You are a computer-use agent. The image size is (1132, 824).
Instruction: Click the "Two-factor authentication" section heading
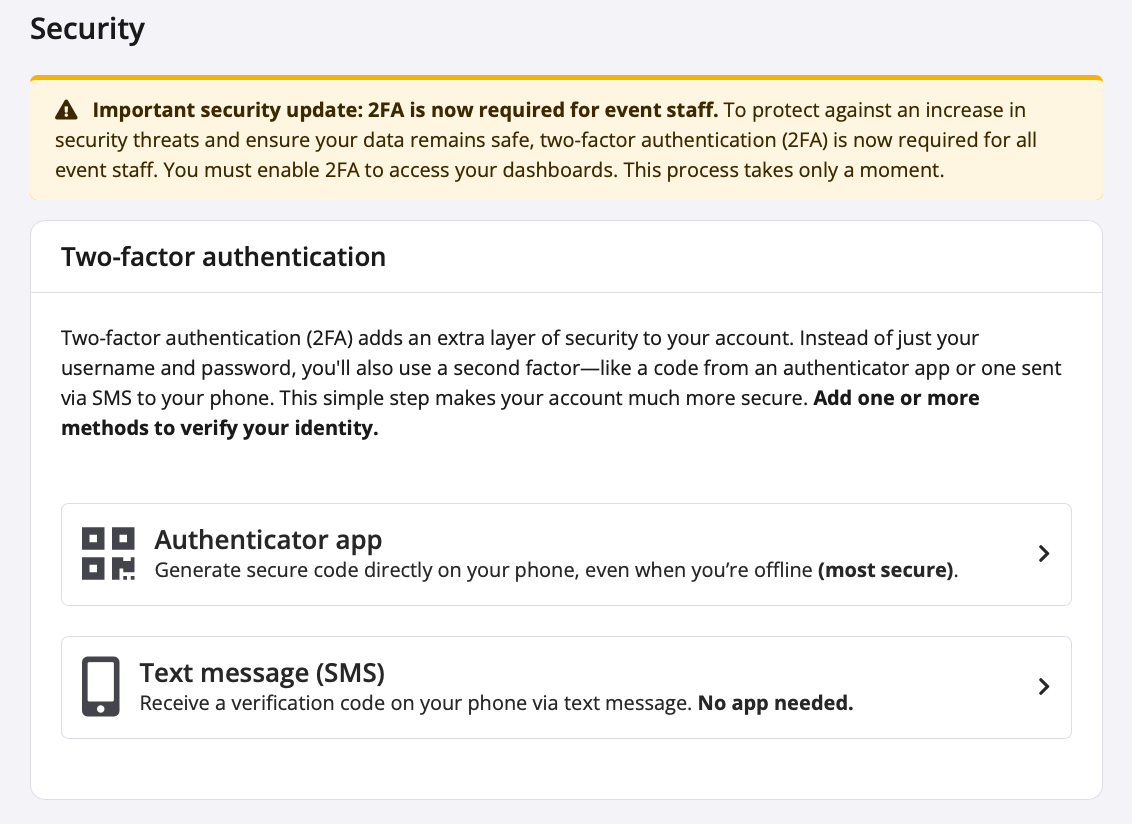point(223,257)
